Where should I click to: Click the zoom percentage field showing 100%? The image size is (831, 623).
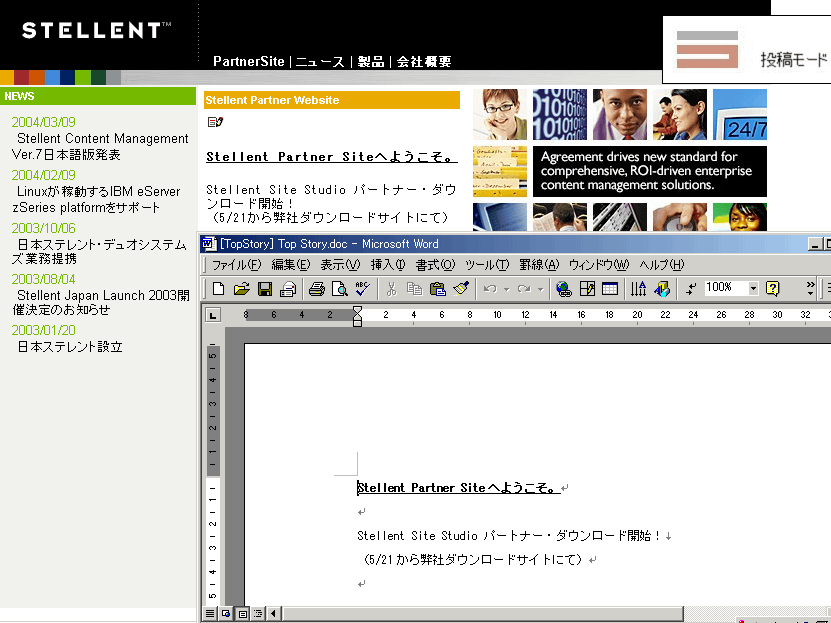(x=726, y=288)
